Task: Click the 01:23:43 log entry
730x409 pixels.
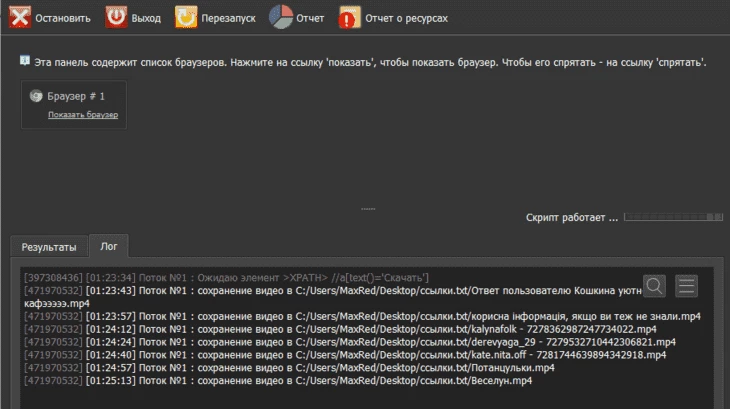Action: point(333,297)
